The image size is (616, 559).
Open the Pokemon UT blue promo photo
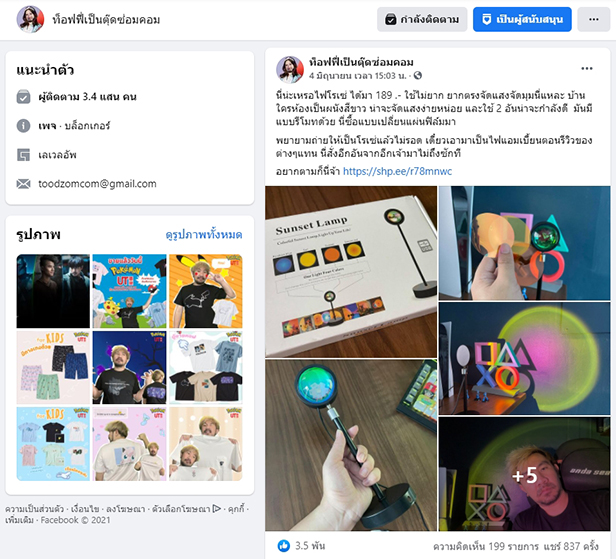pos(129,291)
